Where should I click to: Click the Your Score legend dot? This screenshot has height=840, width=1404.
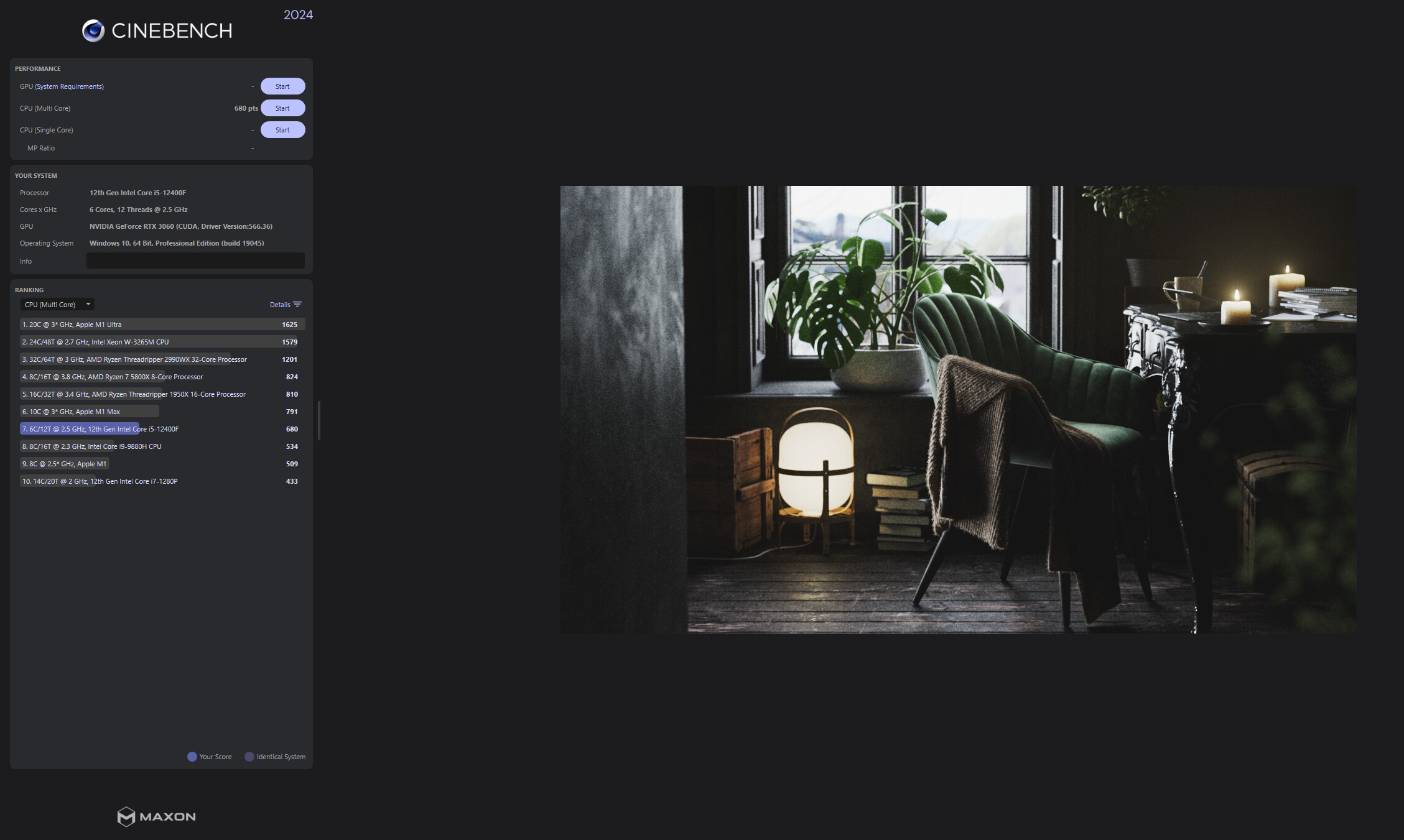pos(192,757)
